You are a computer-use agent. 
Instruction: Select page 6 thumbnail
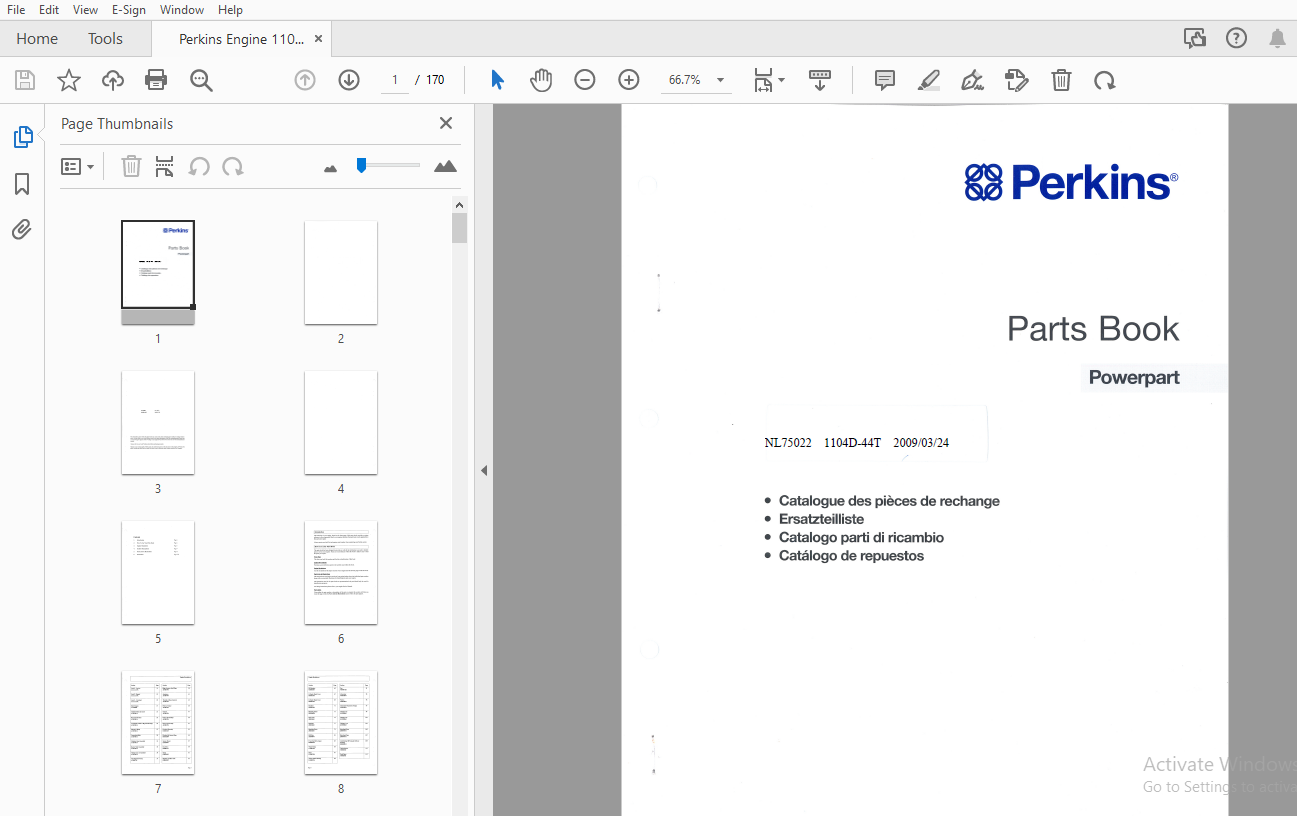[x=341, y=572]
